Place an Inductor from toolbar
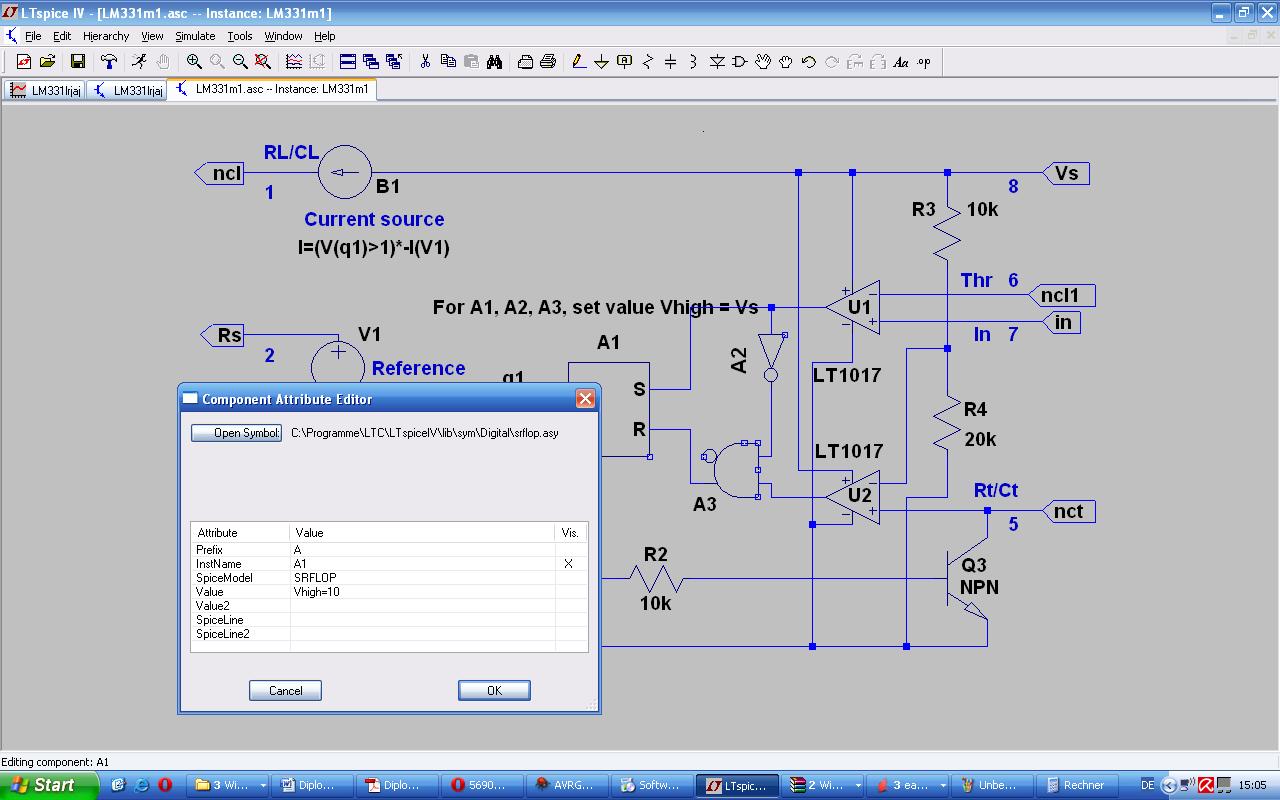The height and width of the screenshot is (800, 1280). pyautogui.click(x=693, y=62)
